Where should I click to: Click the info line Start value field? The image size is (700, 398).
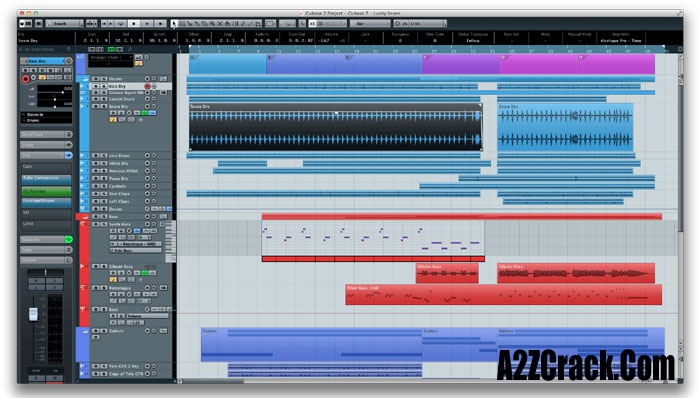pos(96,41)
